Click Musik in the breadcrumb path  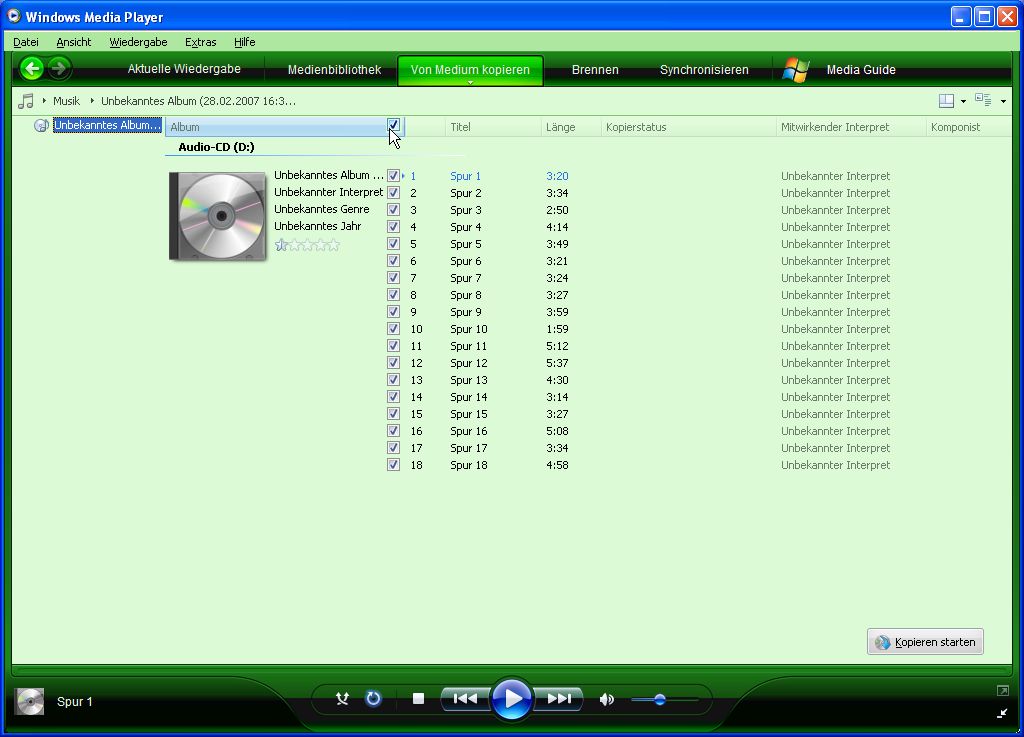[x=67, y=101]
